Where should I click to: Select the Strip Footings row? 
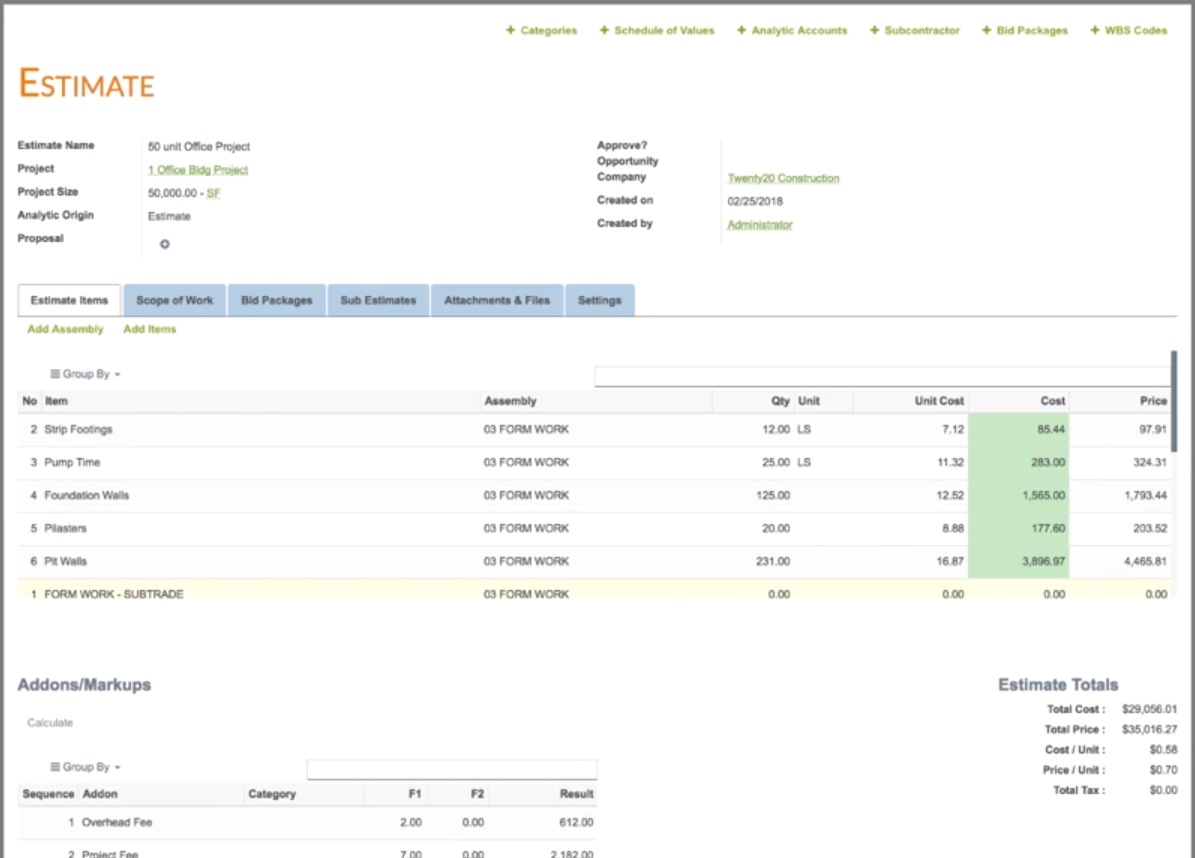(x=594, y=430)
